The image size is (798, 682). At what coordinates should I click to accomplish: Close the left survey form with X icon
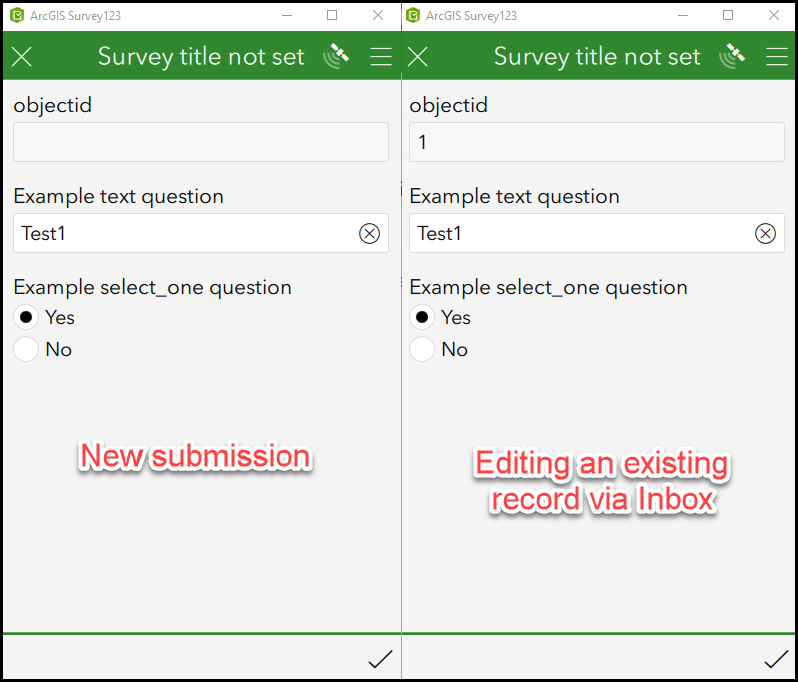pos(21,57)
